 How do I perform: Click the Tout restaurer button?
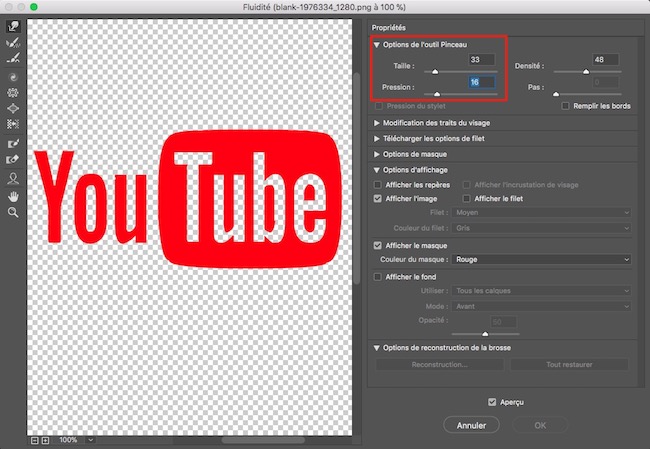pyautogui.click(x=569, y=364)
